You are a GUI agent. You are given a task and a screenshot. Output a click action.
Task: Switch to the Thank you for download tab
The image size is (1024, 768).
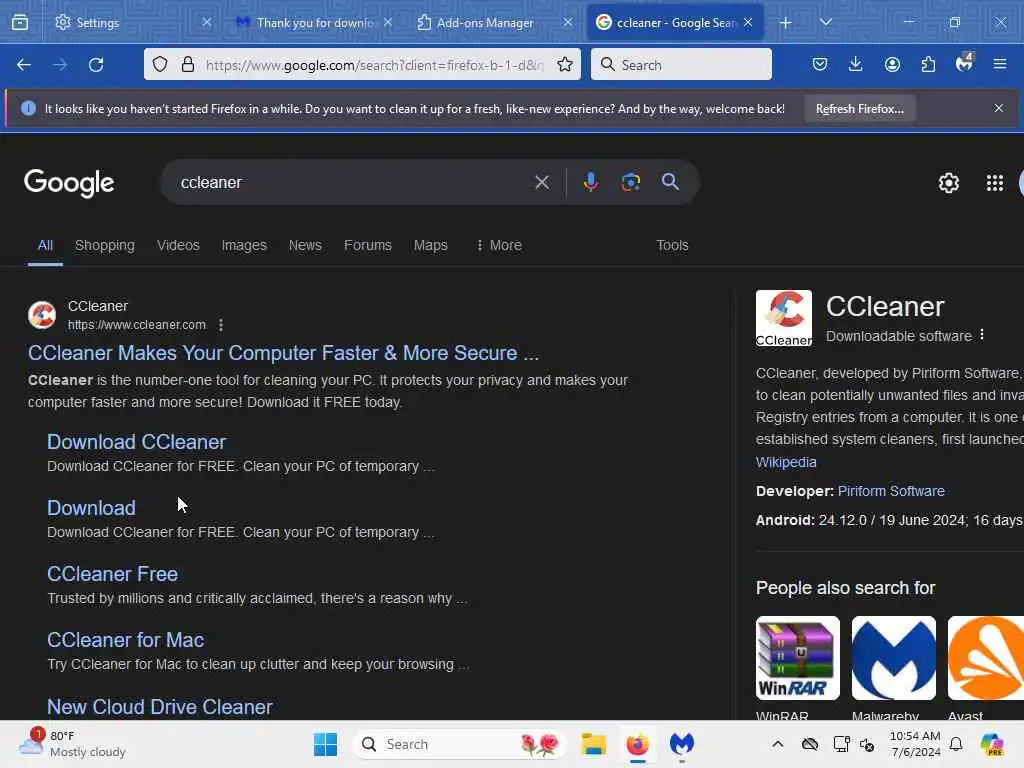click(x=313, y=22)
